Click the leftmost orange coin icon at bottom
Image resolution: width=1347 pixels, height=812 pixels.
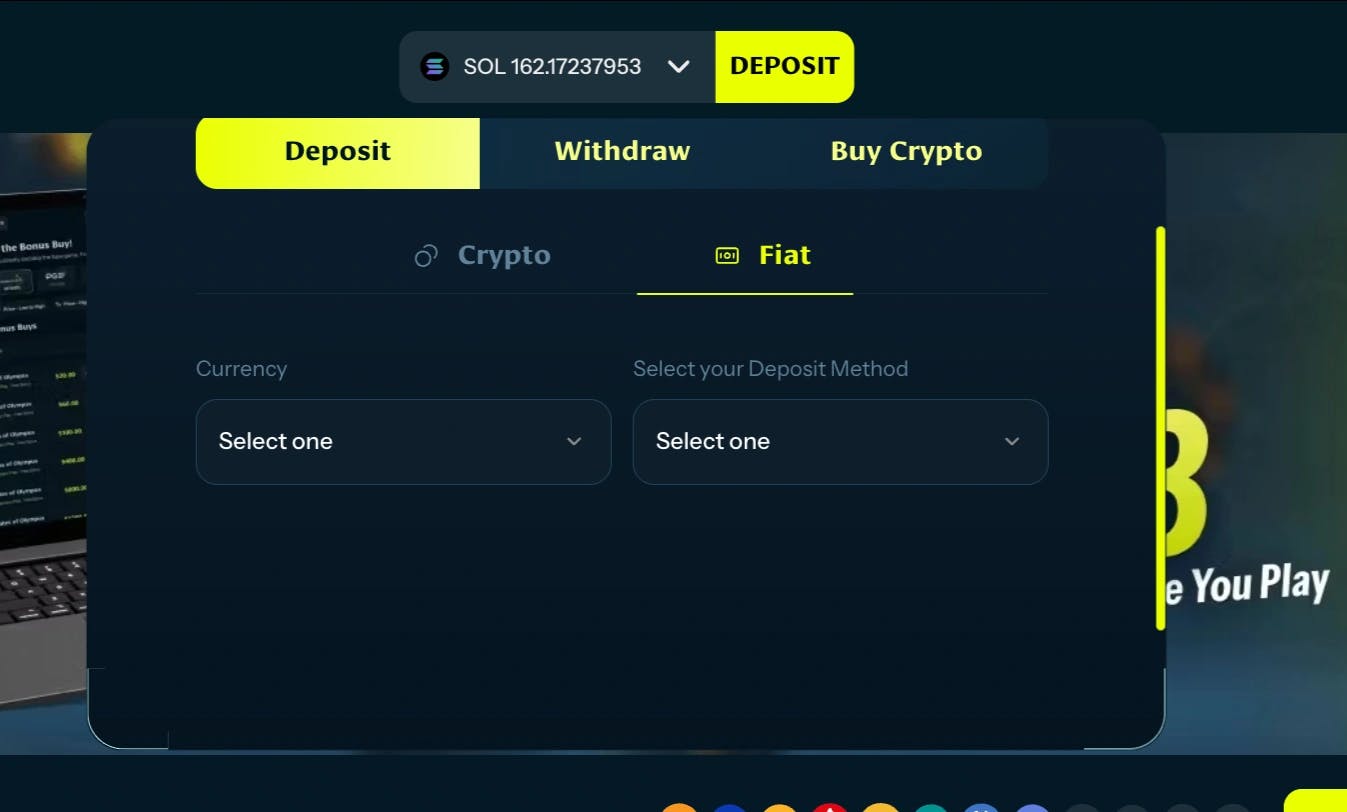(679, 807)
